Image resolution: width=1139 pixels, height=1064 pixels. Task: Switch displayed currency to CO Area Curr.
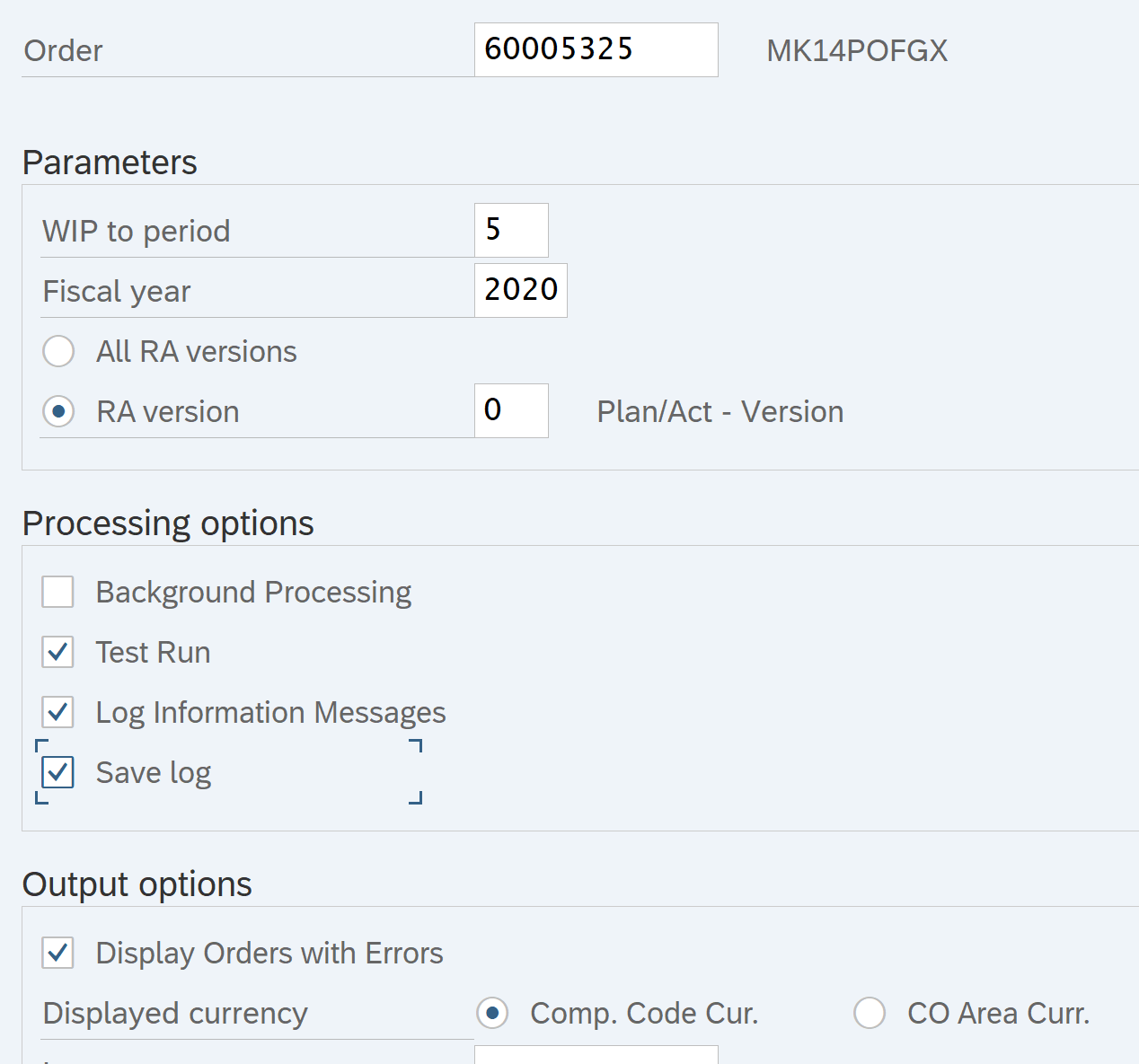(870, 1013)
